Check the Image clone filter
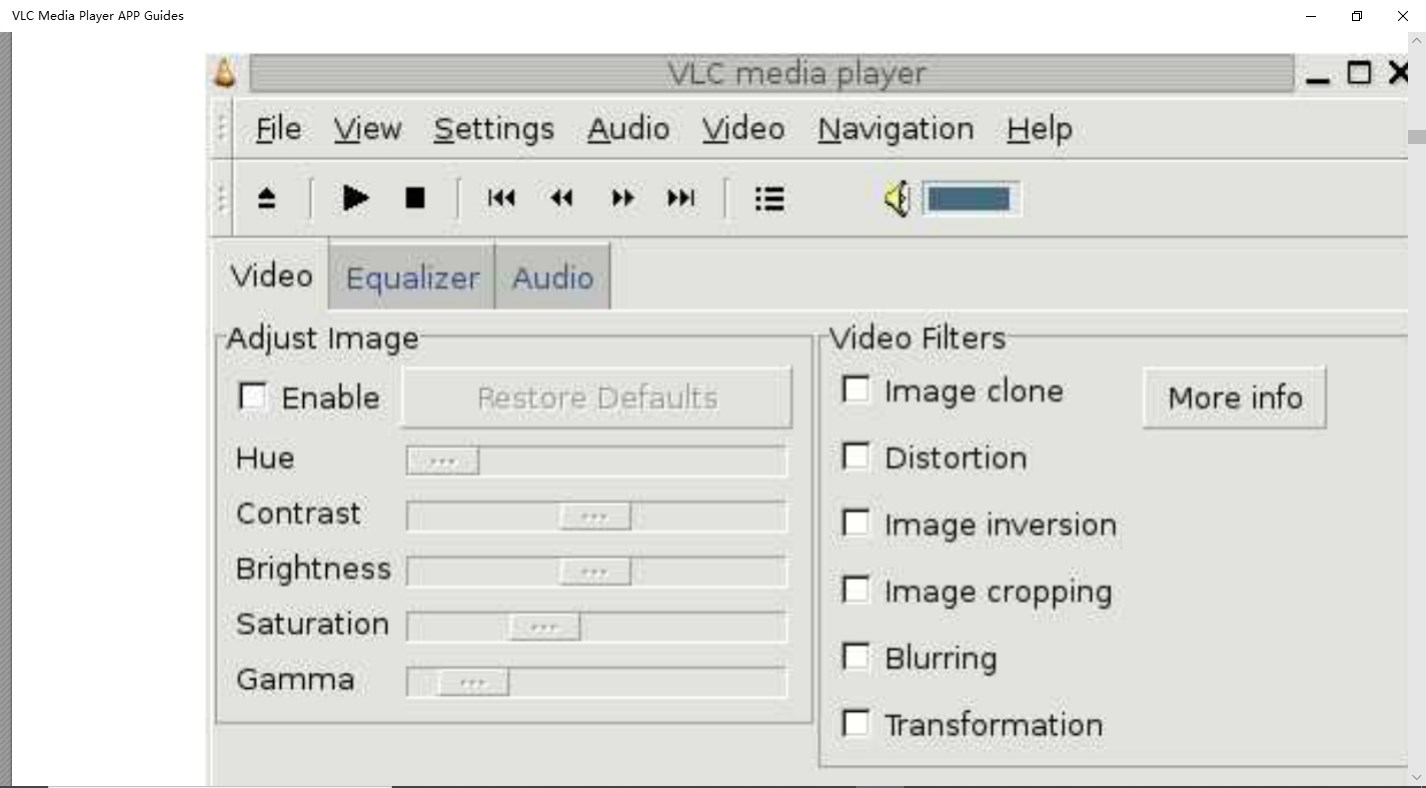 tap(856, 390)
